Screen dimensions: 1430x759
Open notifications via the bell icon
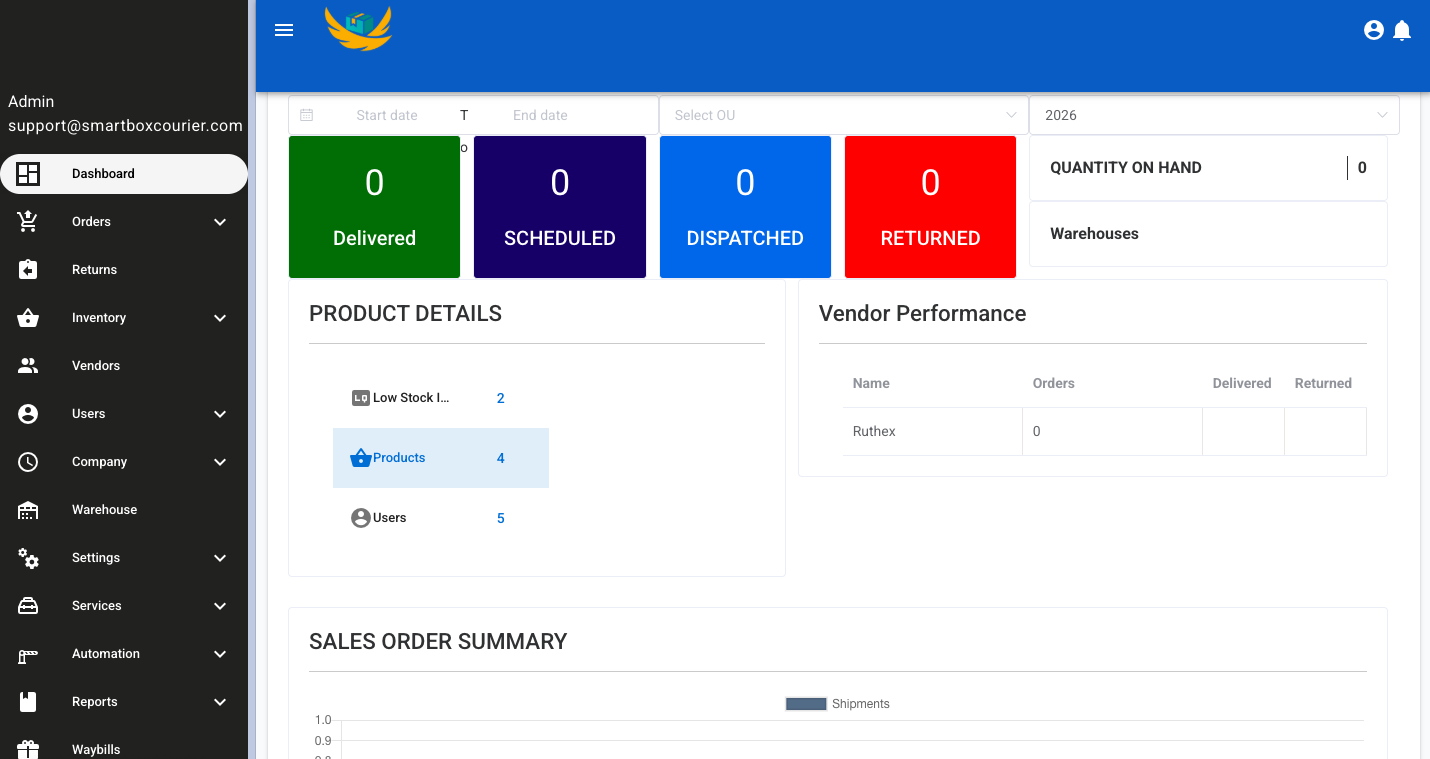coord(1402,30)
